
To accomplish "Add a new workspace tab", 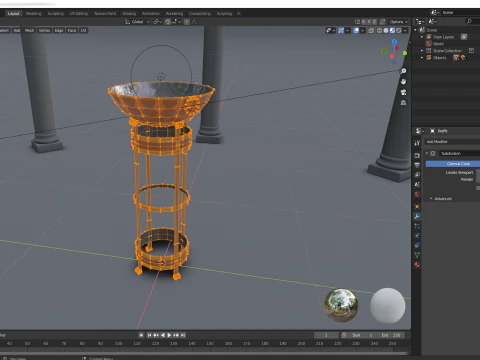I will [238, 14].
